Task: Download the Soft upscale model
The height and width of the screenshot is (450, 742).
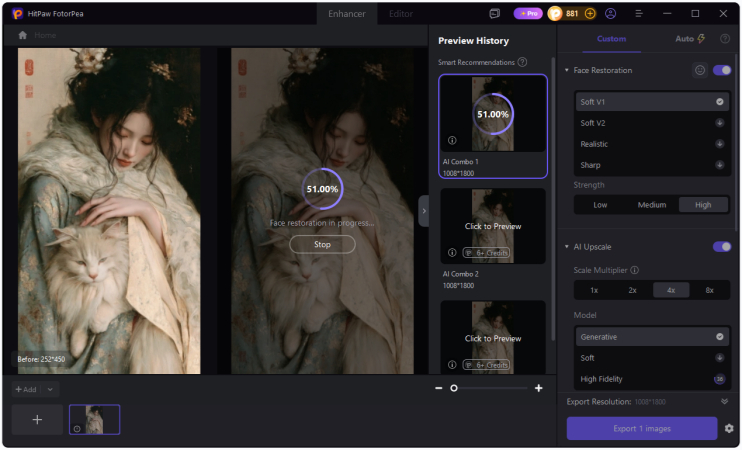Action: coord(719,358)
